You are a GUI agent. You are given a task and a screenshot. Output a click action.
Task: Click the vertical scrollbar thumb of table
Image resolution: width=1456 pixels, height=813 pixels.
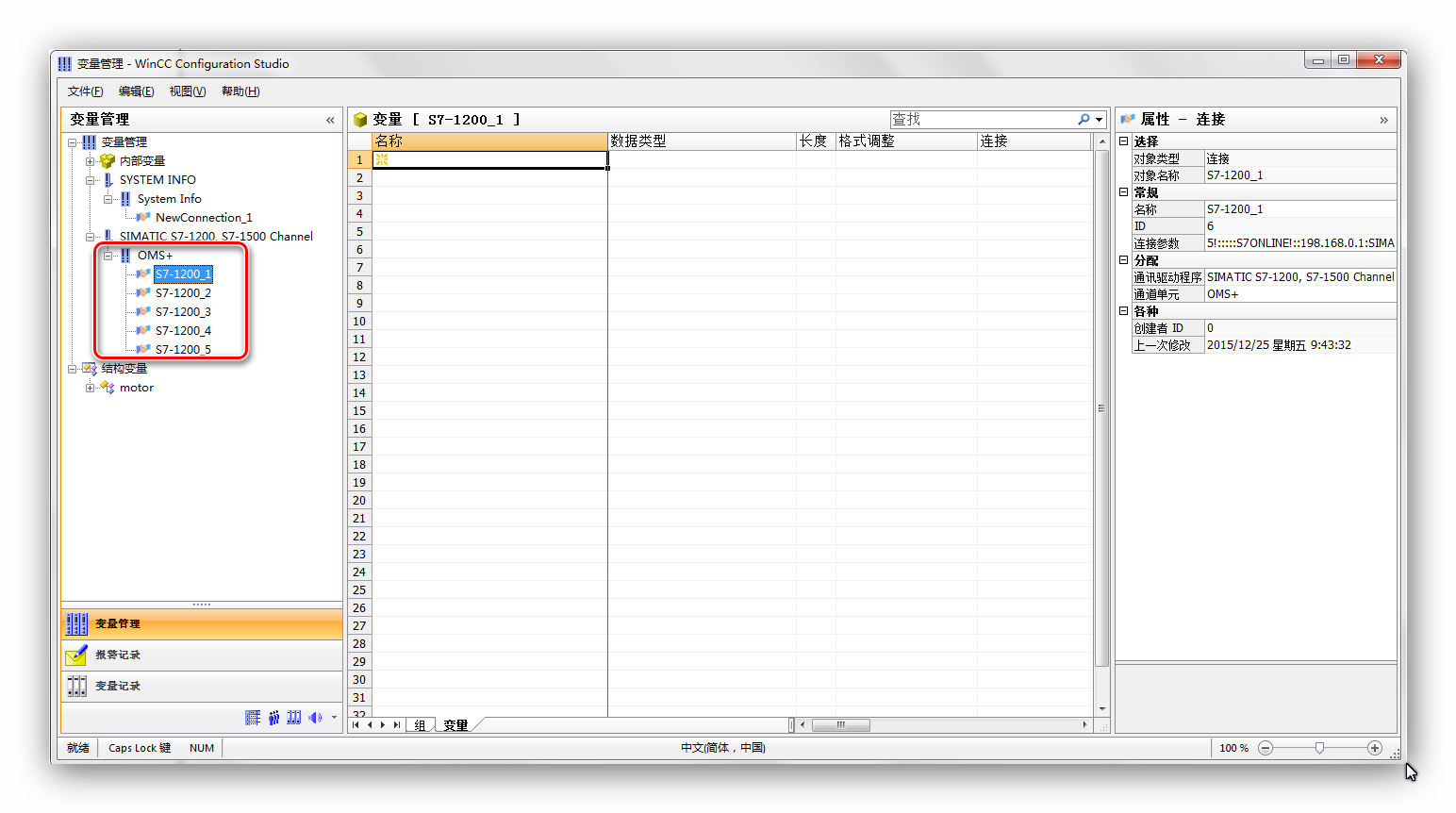pyautogui.click(x=1101, y=408)
